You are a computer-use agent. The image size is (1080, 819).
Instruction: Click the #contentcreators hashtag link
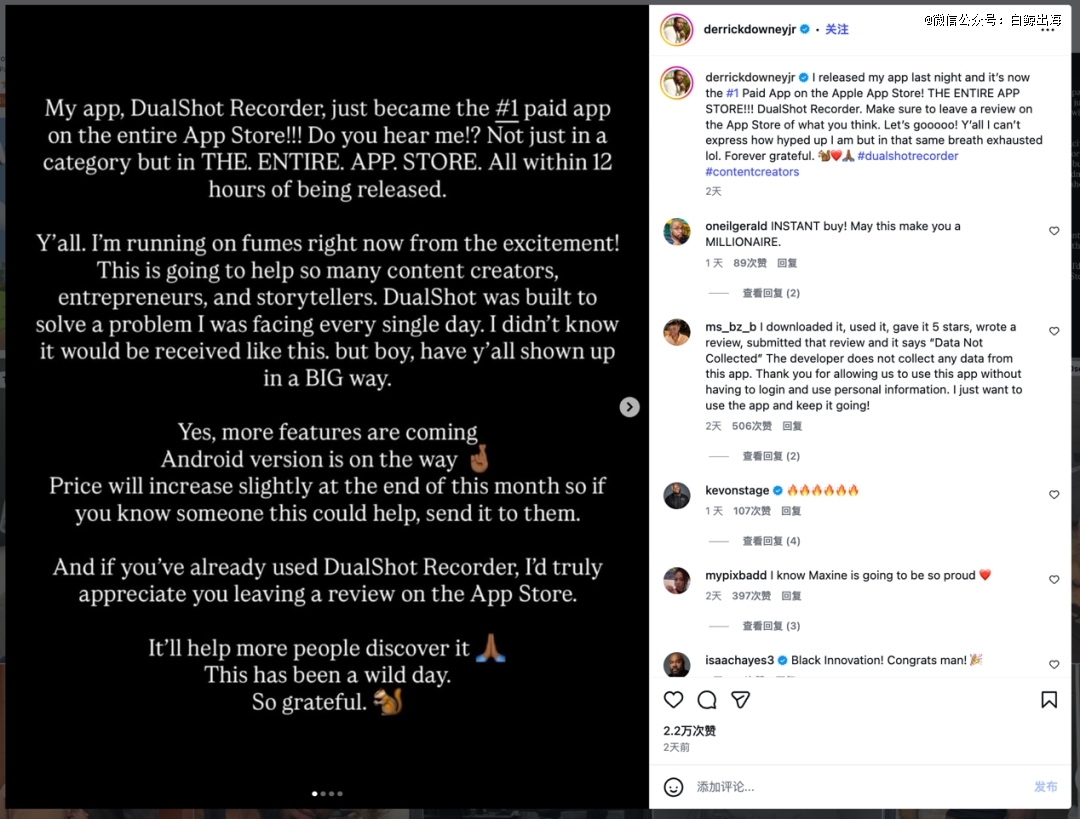[752, 172]
